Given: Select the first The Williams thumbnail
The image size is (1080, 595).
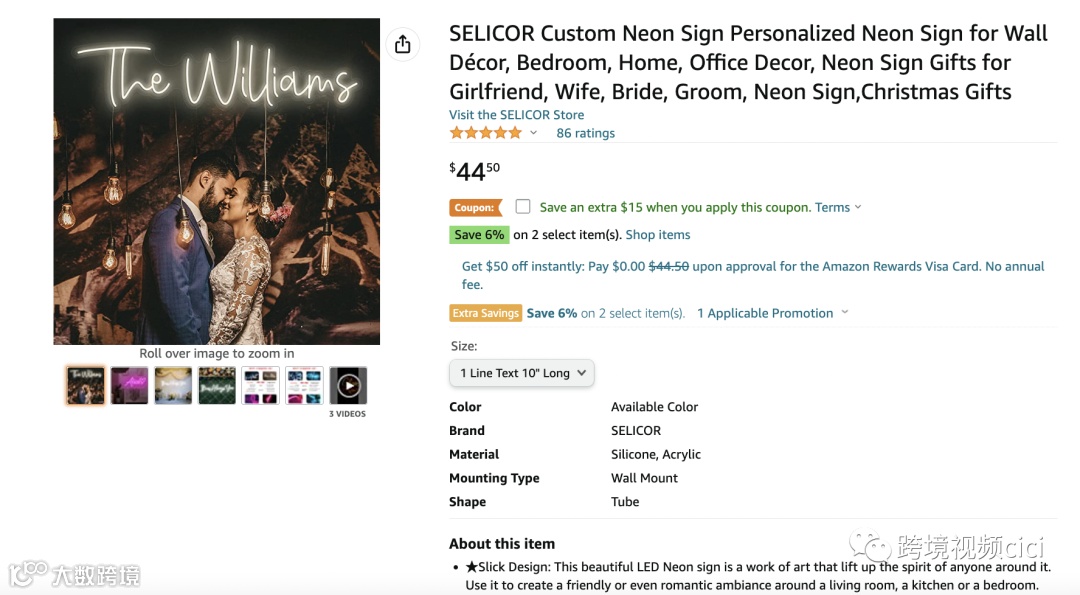Looking at the screenshot, I should click(85, 385).
